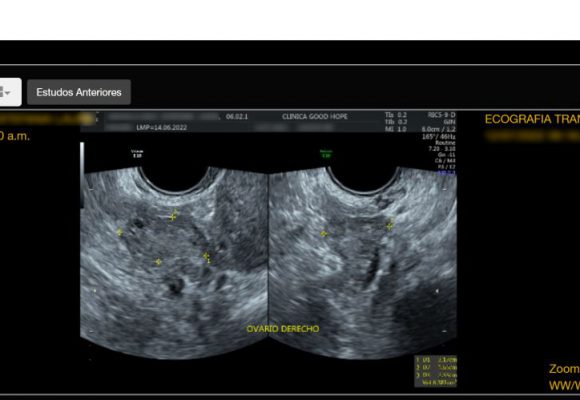The width and height of the screenshot is (580, 400).
Task: Click the Estudos Anteriores button
Action: tap(79, 92)
